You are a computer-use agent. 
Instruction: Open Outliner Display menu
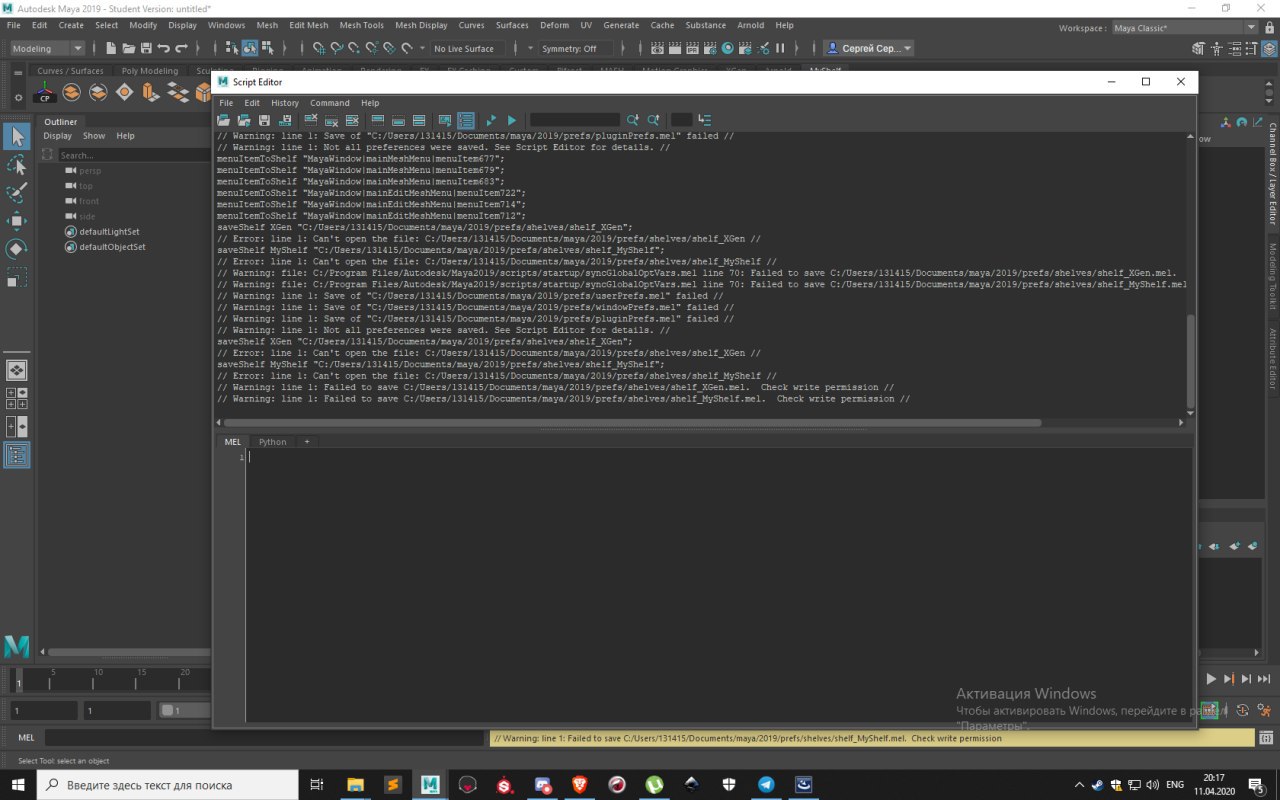tap(57, 136)
